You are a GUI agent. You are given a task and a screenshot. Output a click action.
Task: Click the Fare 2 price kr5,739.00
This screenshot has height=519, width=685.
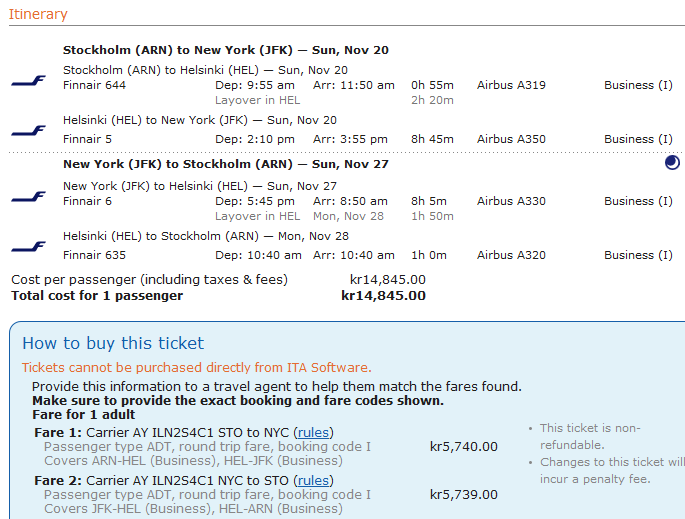pyautogui.click(x=463, y=495)
